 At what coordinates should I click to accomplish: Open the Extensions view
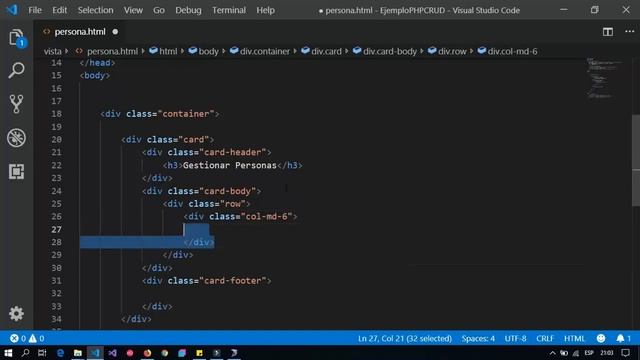tap(16, 171)
